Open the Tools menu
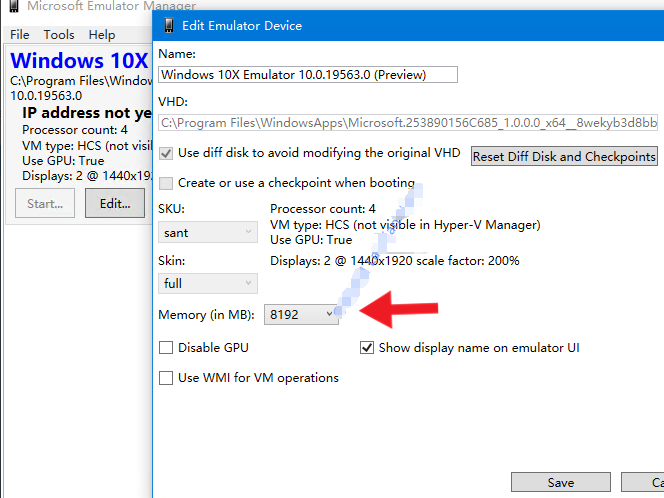Image resolution: width=664 pixels, height=498 pixels. click(x=59, y=35)
